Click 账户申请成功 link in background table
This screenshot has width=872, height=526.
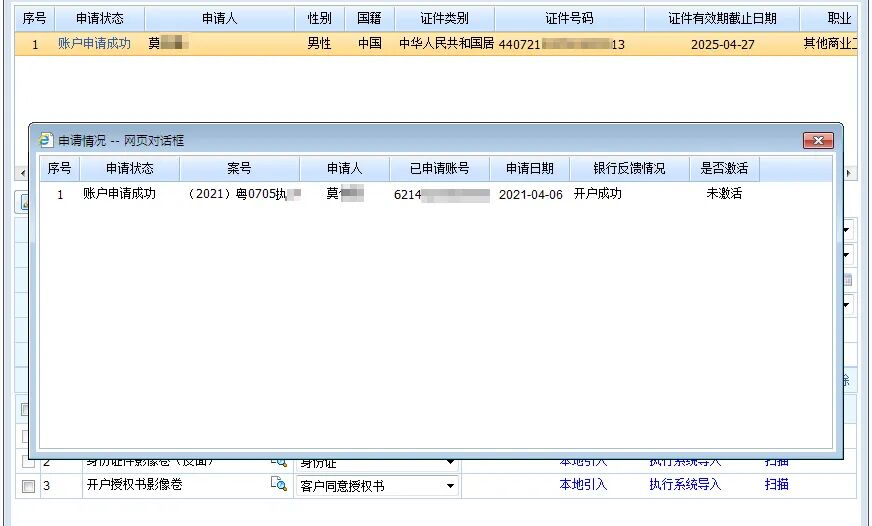pyautogui.click(x=94, y=43)
